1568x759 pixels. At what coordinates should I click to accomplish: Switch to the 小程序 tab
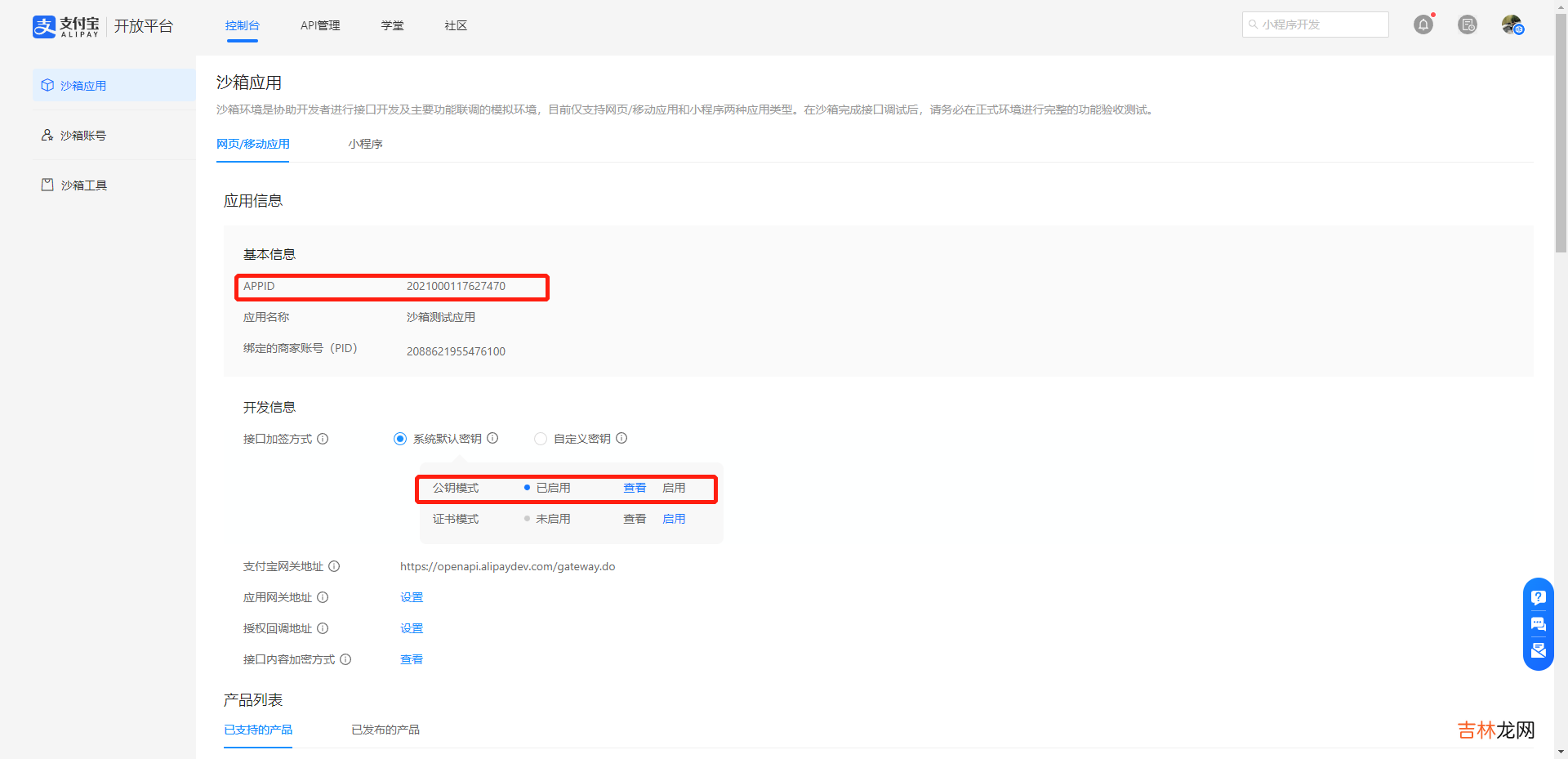point(365,144)
